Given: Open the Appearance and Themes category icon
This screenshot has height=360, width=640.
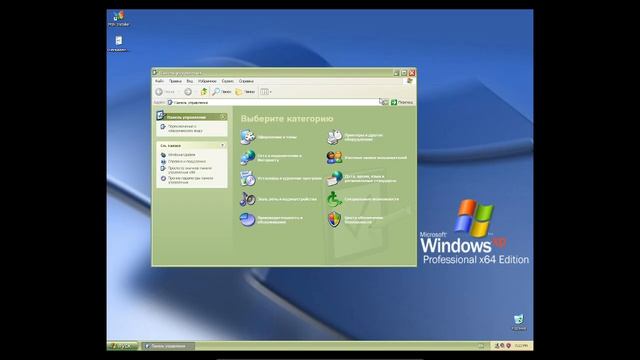Looking at the screenshot, I should [247, 137].
